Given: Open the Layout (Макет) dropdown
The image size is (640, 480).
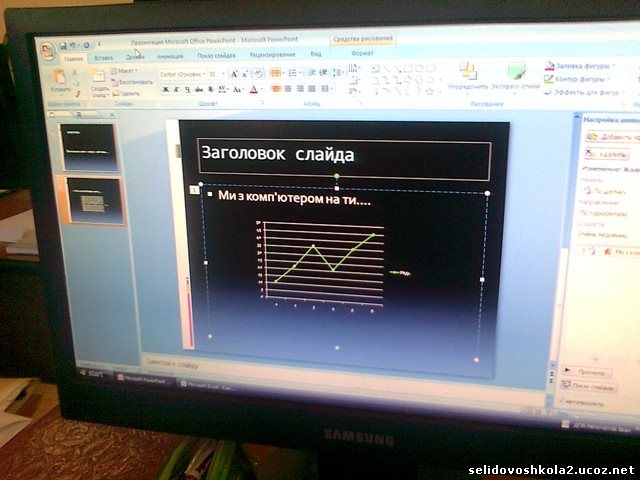Looking at the screenshot, I should [124, 71].
